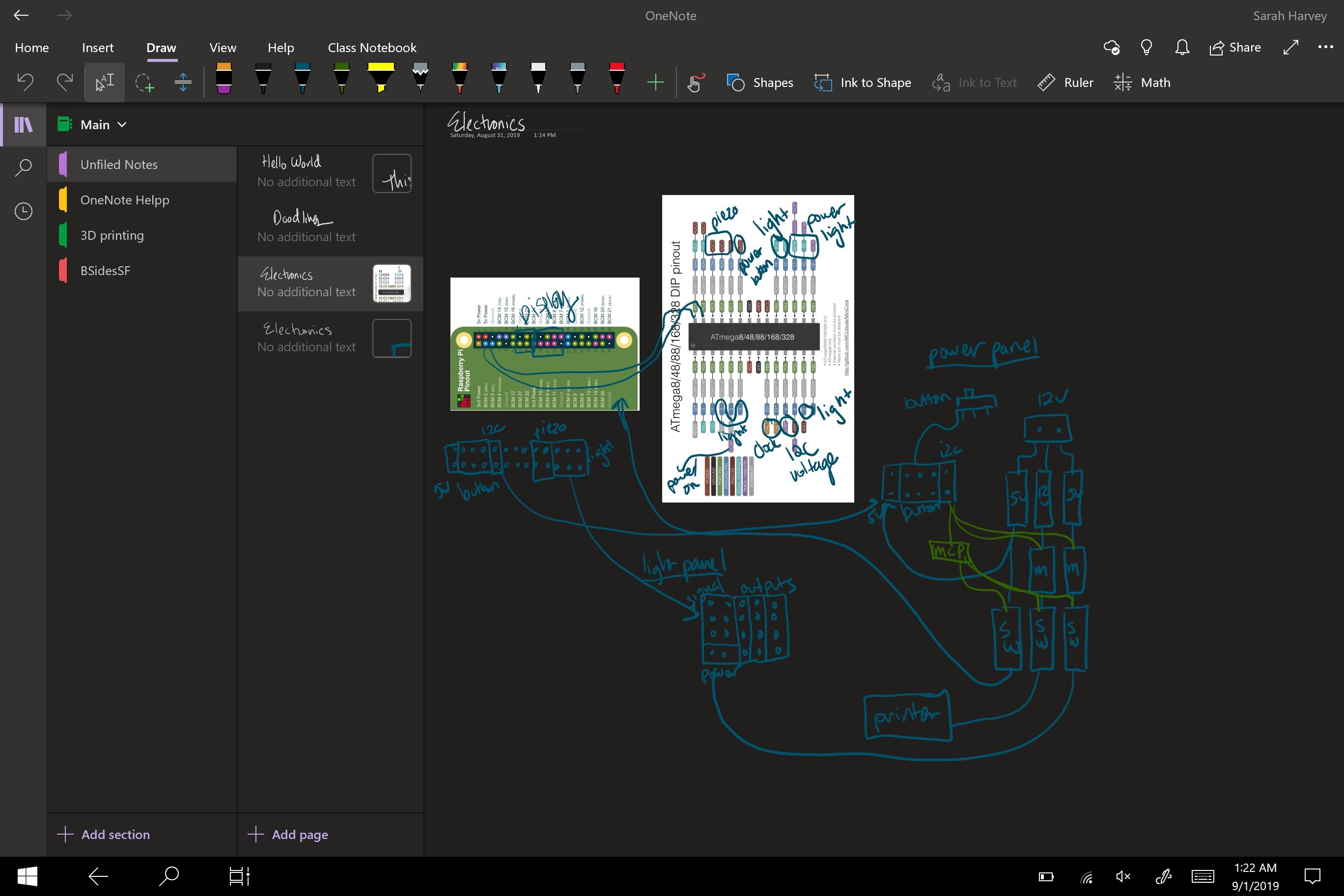The width and height of the screenshot is (1344, 896).
Task: Check sync status cloud icon
Action: click(1112, 48)
